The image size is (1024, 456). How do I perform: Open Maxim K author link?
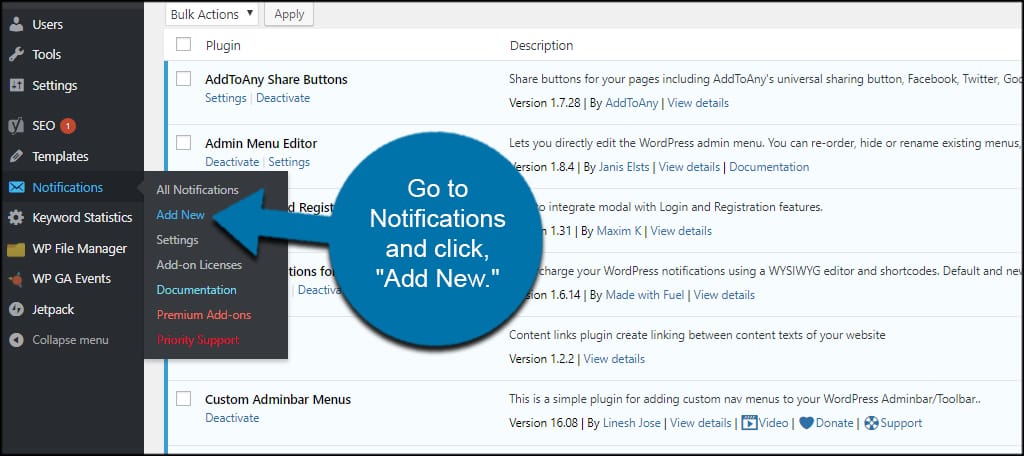(x=619, y=231)
